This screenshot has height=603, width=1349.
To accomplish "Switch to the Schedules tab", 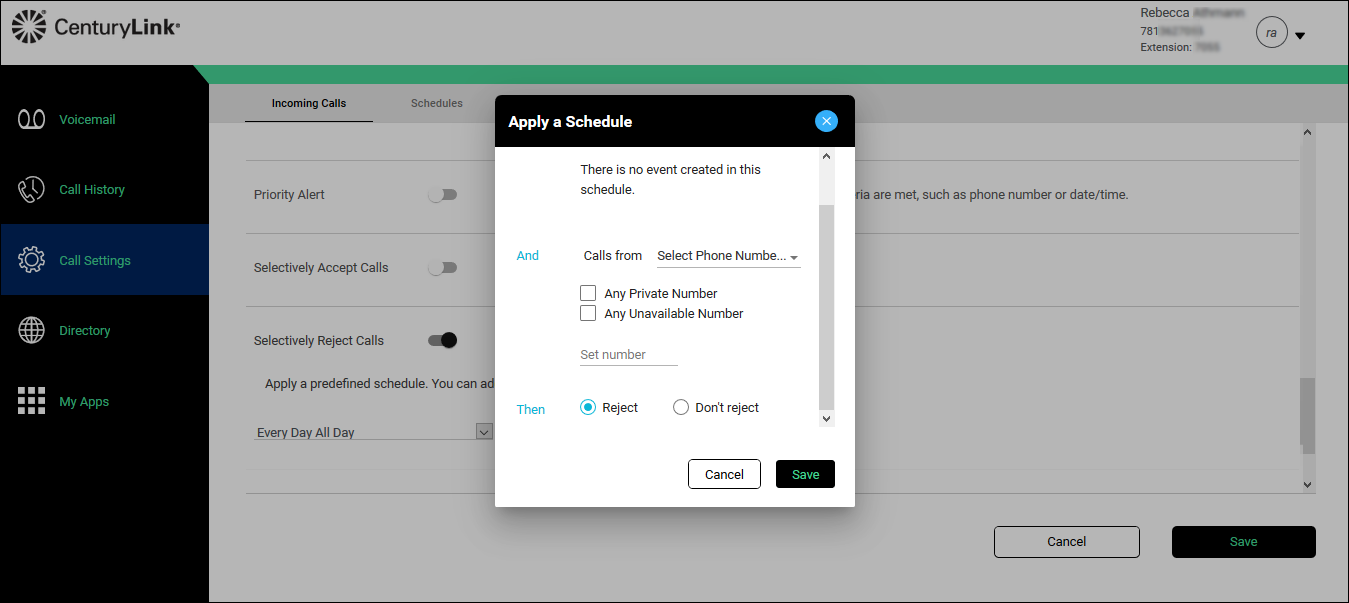I will 436,103.
